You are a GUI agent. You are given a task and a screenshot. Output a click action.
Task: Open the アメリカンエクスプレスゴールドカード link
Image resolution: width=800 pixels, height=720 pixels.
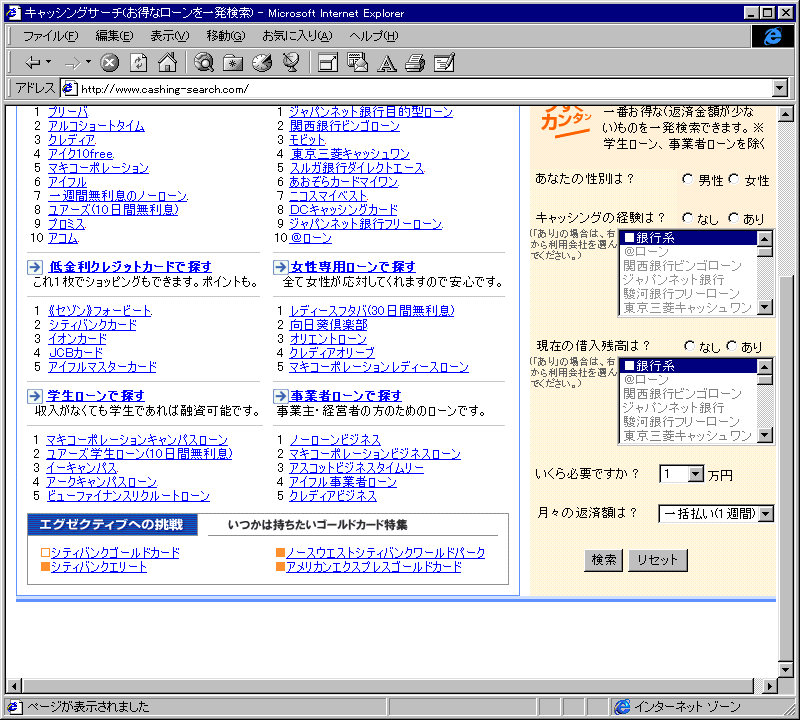coord(374,567)
